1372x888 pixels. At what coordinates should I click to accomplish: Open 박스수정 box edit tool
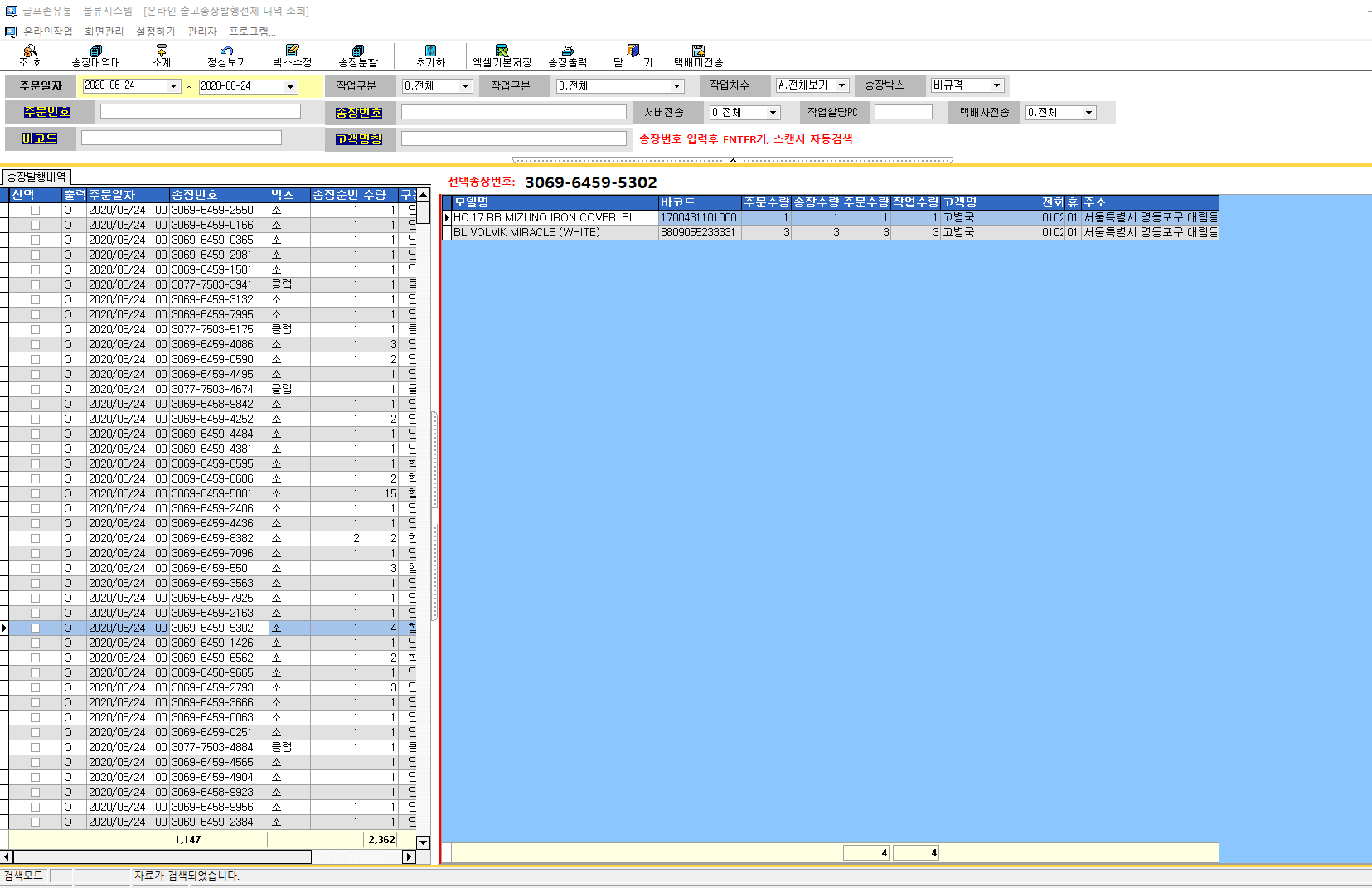(x=292, y=56)
